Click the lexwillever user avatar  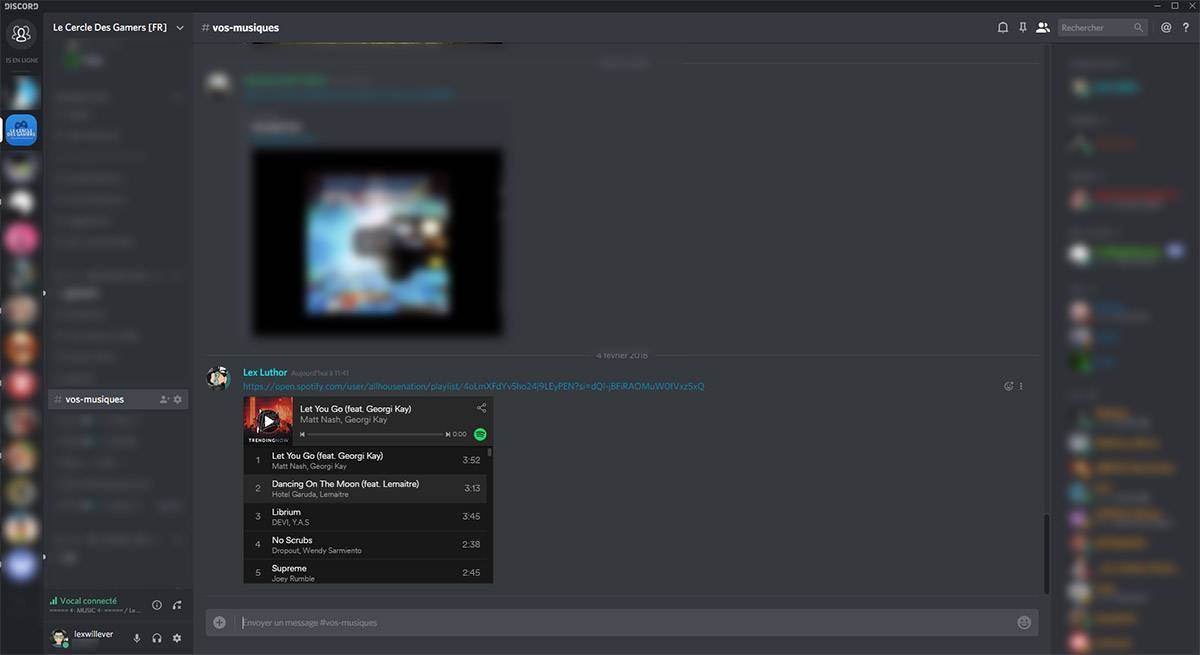pyautogui.click(x=60, y=638)
